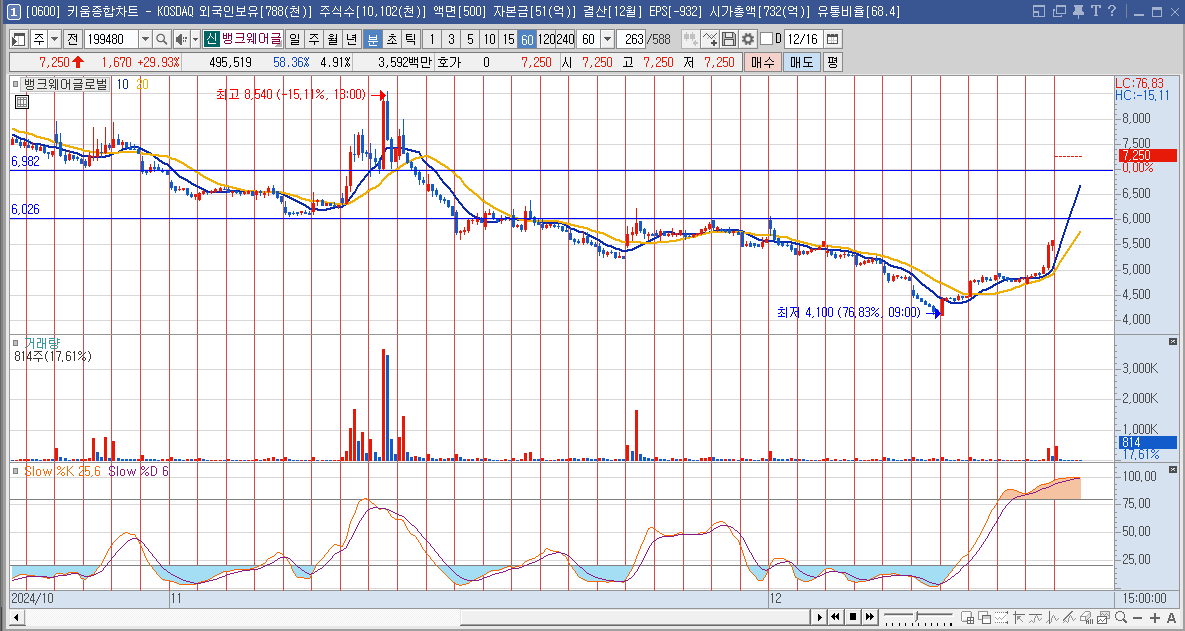Click the 199480 stock code input
This screenshot has height=631, width=1185.
[x=110, y=39]
